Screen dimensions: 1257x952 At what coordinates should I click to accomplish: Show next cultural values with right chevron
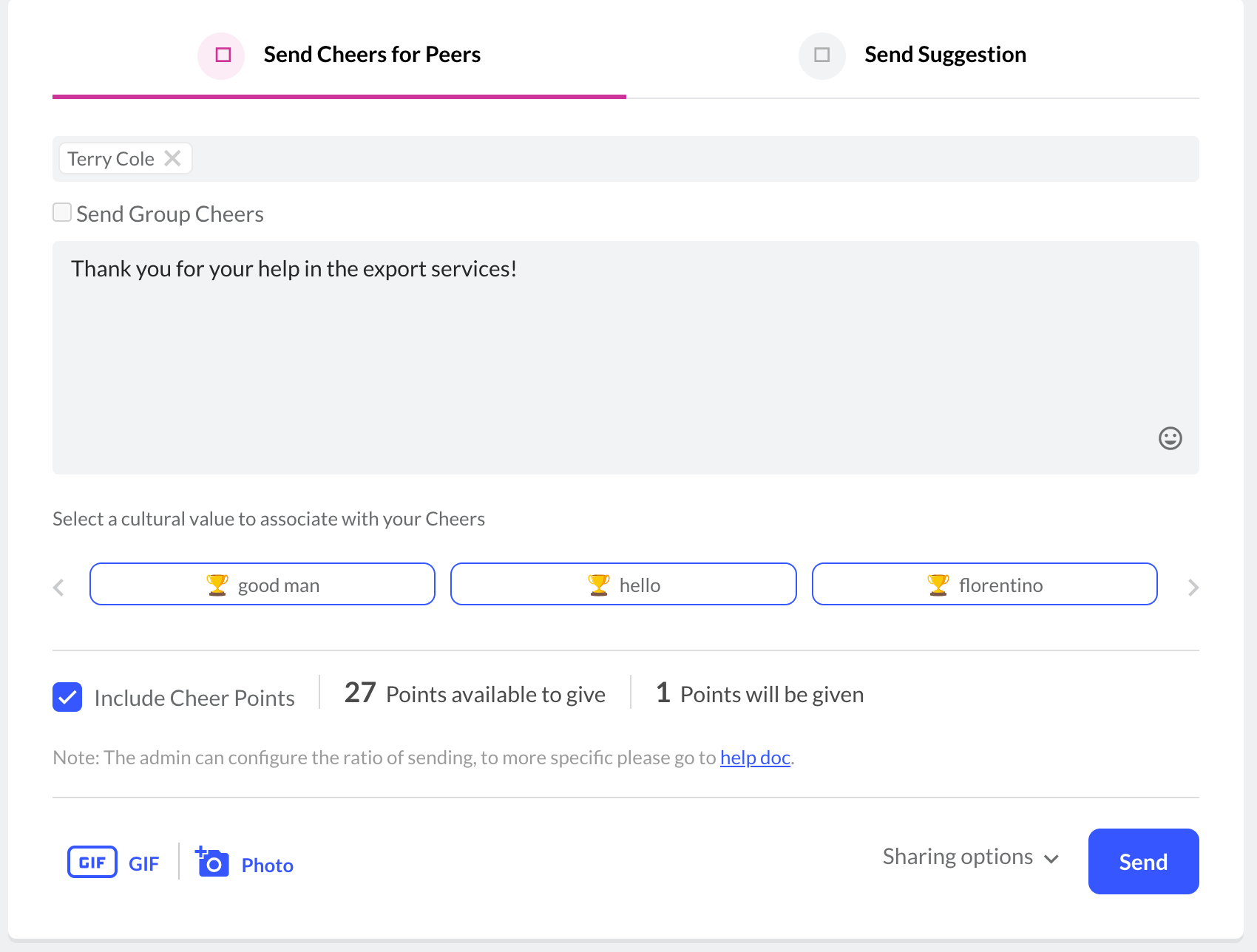1193,588
